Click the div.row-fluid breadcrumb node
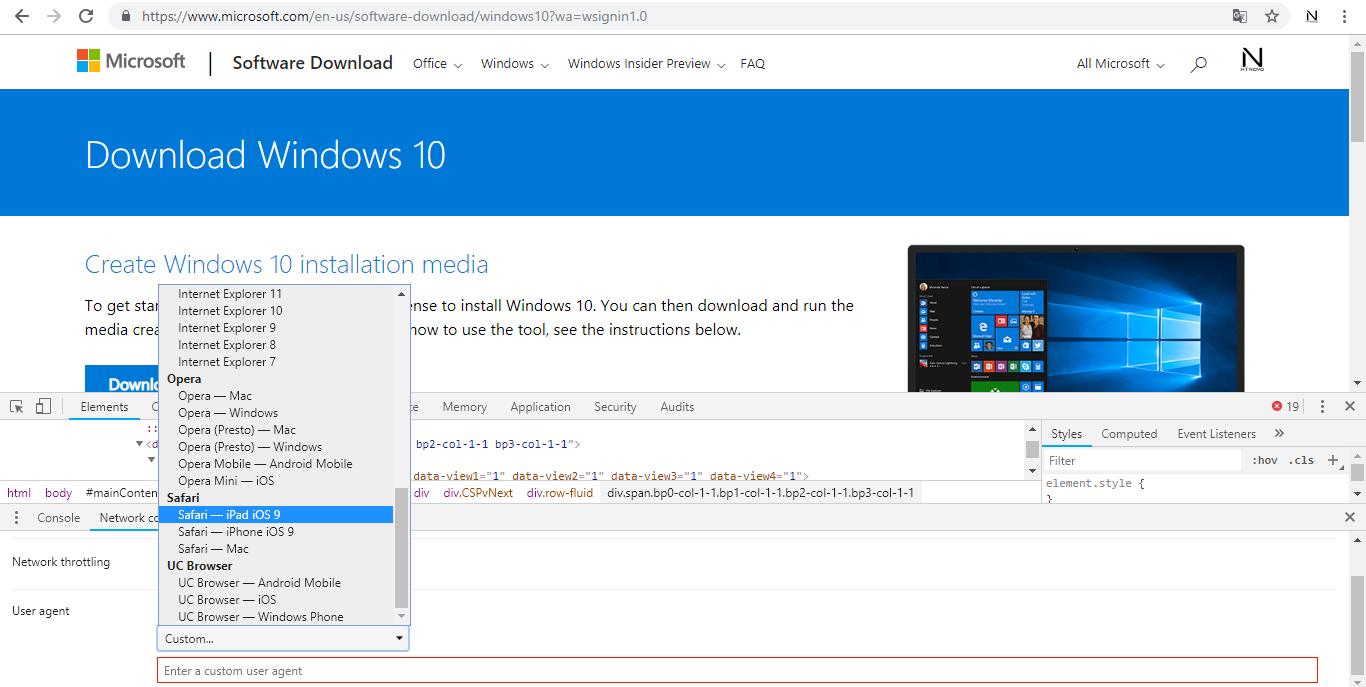The image size is (1366, 687). 560,492
